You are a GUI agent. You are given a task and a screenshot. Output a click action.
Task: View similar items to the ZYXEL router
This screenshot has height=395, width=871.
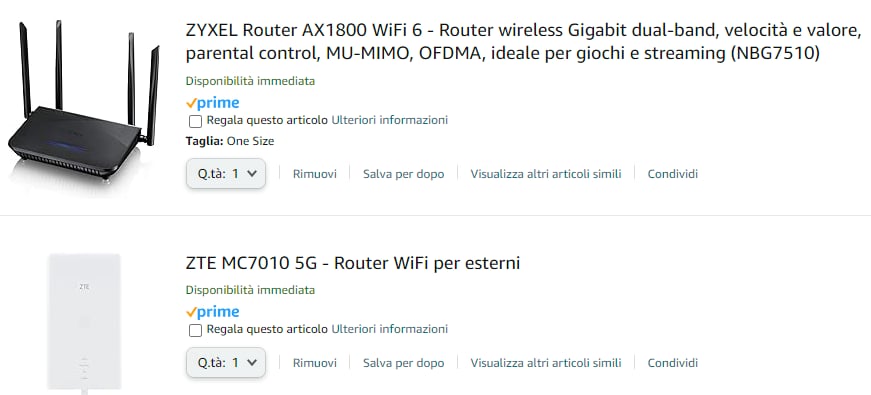546,174
